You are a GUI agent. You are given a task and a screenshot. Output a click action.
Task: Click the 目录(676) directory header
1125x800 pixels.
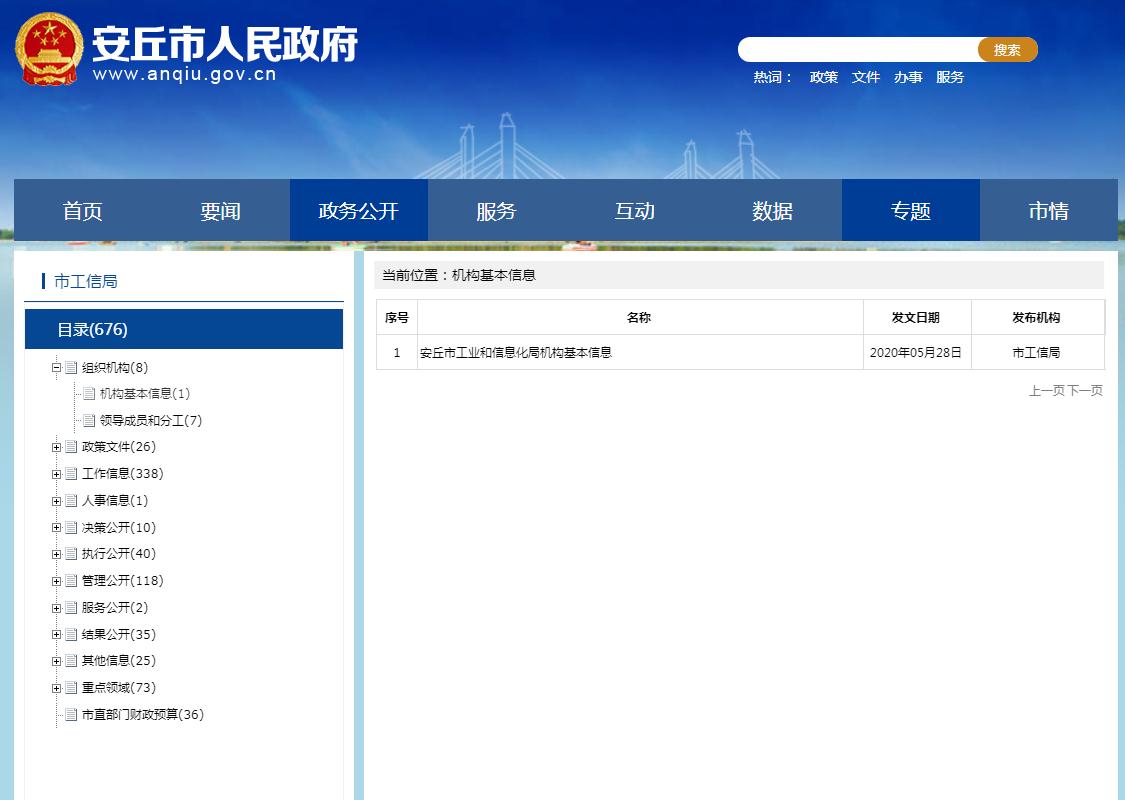[184, 329]
